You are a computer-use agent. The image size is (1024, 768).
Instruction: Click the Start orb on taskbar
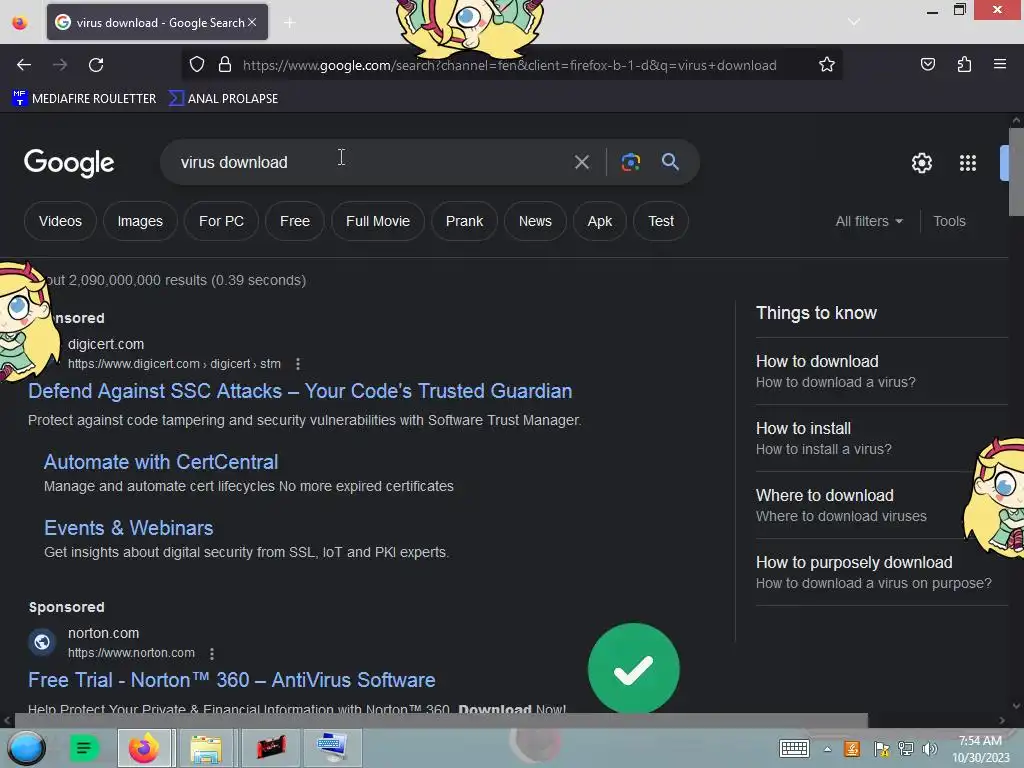pyautogui.click(x=27, y=748)
